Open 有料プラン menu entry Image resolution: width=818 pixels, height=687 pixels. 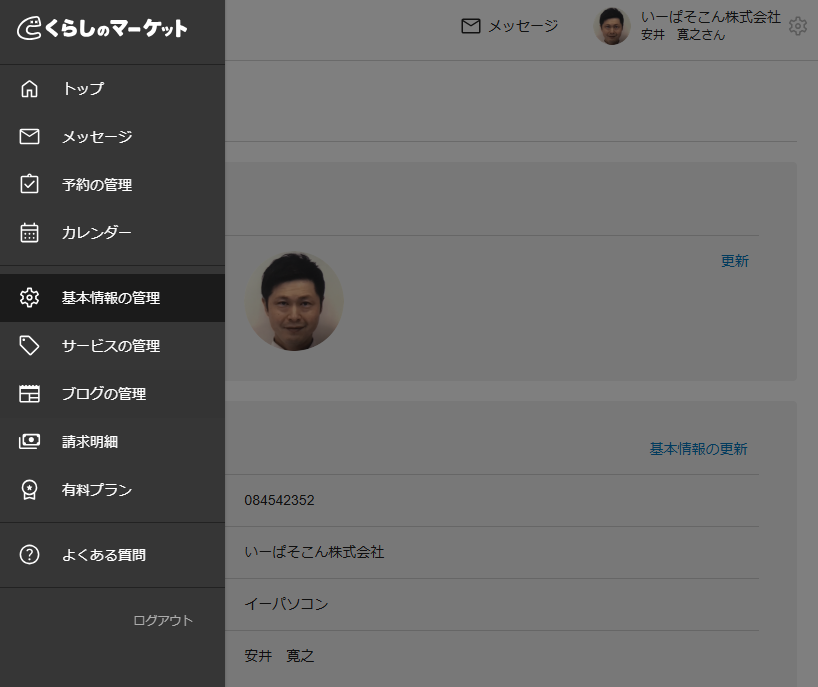tap(97, 490)
